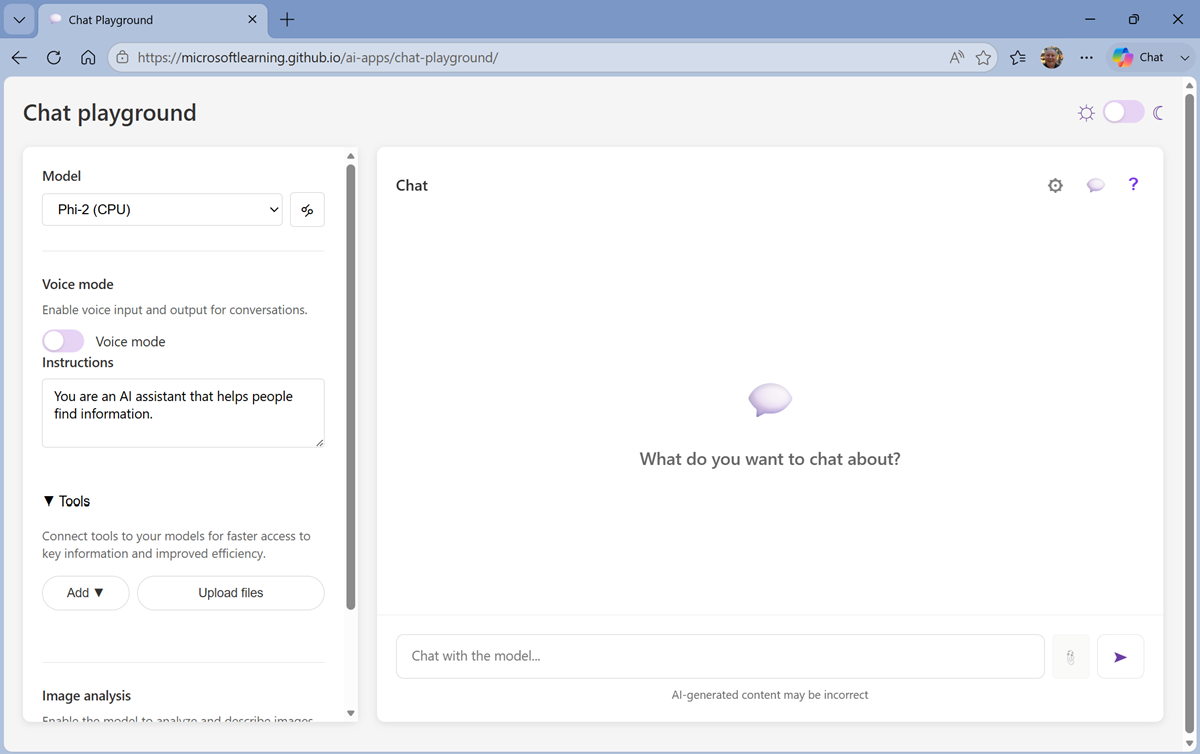1200x754 pixels.
Task: Click into the Instructions text area
Action: tap(183, 413)
